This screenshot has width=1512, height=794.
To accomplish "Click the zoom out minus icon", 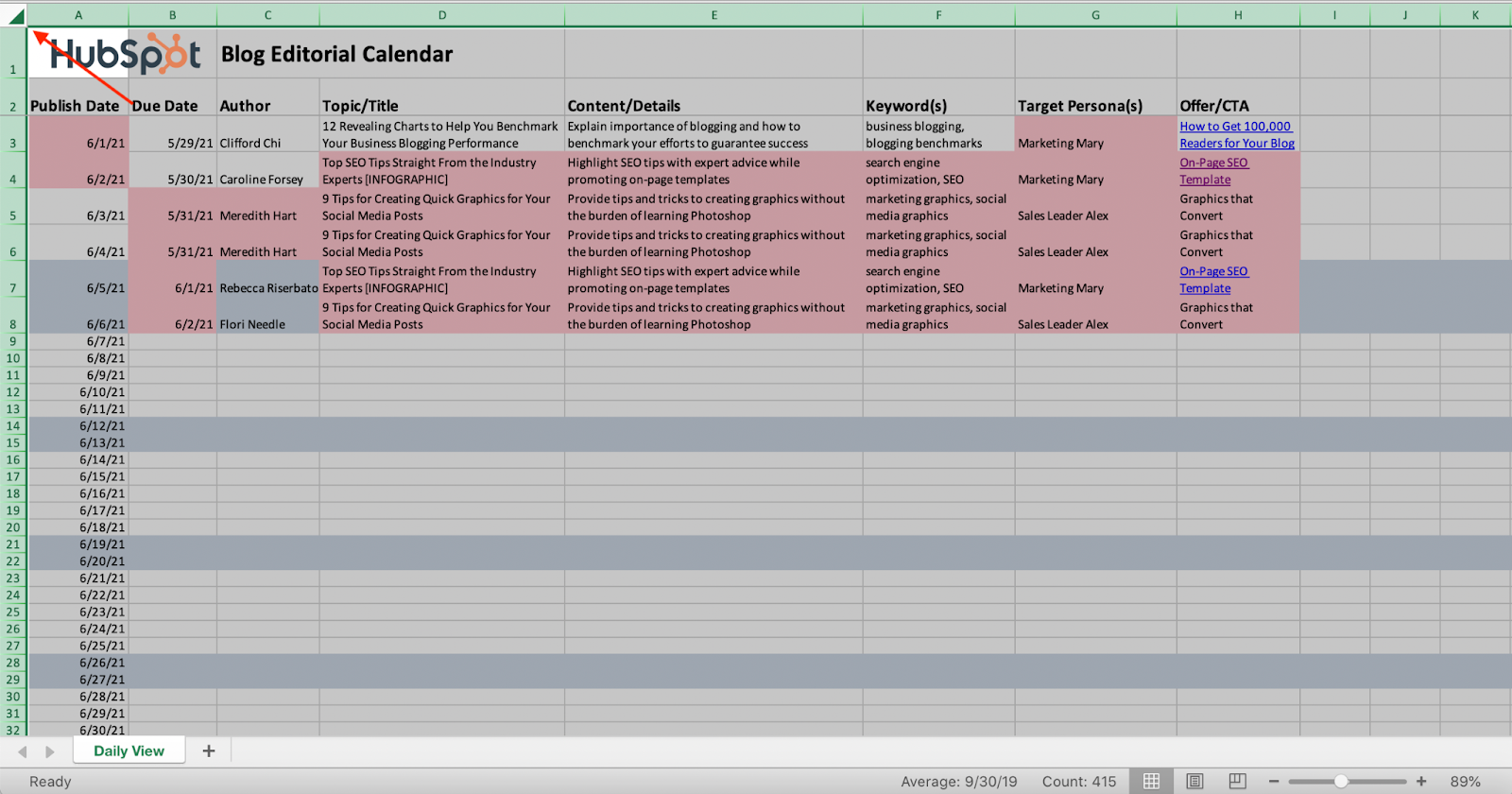I will coord(1274,782).
